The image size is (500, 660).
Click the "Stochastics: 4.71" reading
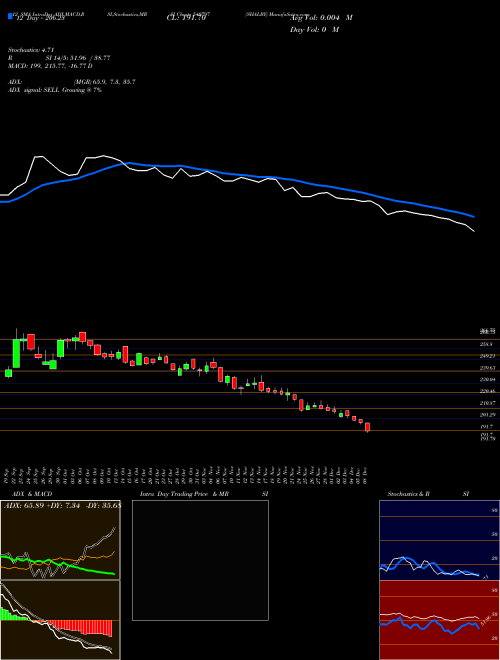click(x=31, y=50)
